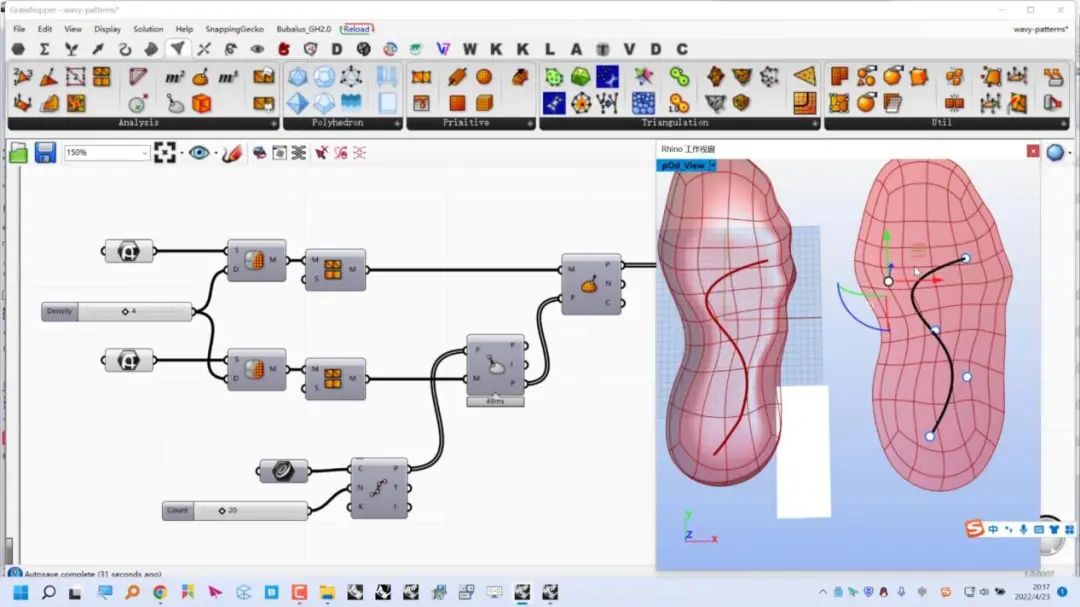Open the Windows Start button
This screenshot has height=607, width=1080.
21,593
